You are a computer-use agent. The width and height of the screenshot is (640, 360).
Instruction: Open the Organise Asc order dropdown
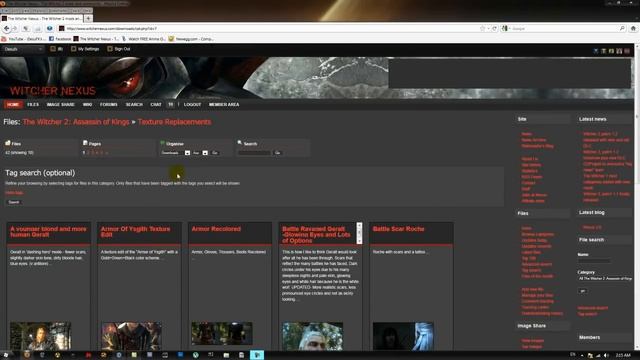pyautogui.click(x=200, y=153)
